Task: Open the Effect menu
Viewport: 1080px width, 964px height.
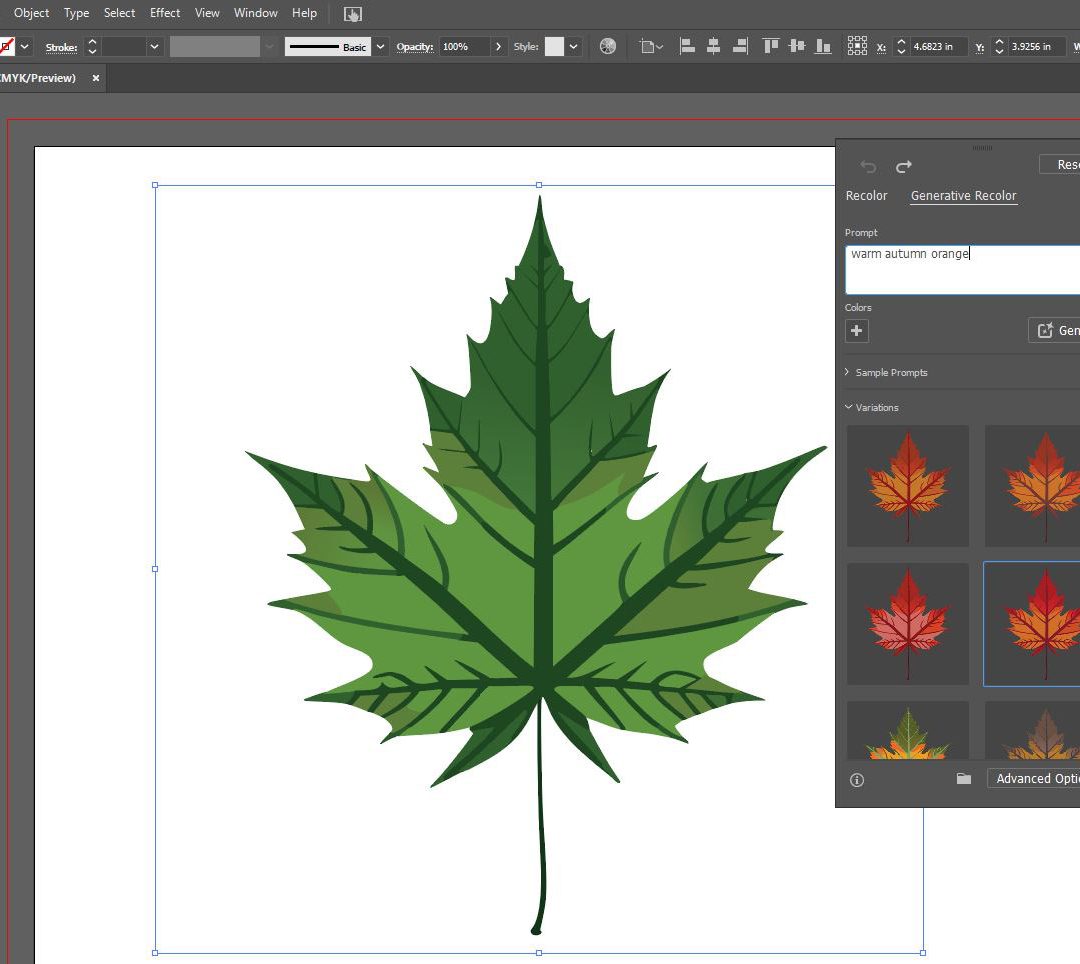Action: pyautogui.click(x=165, y=13)
